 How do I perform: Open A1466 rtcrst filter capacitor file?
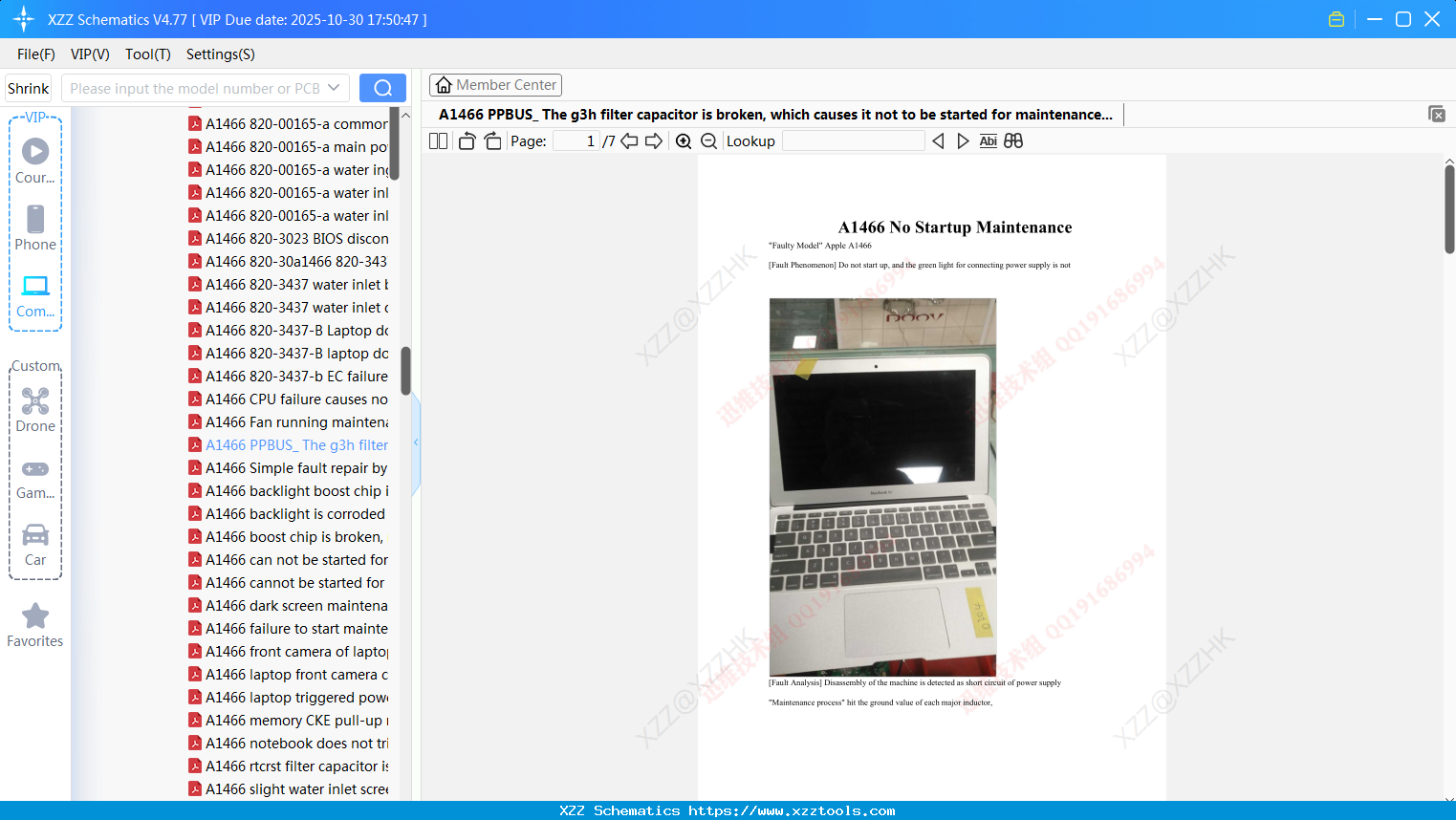point(289,766)
